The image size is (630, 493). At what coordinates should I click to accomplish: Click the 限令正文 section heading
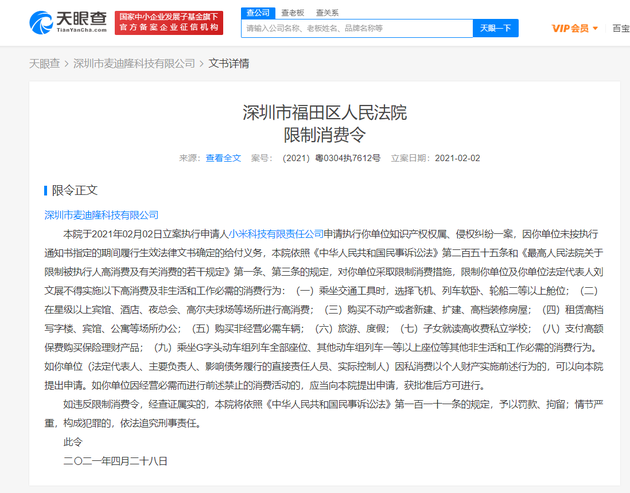(x=75, y=190)
